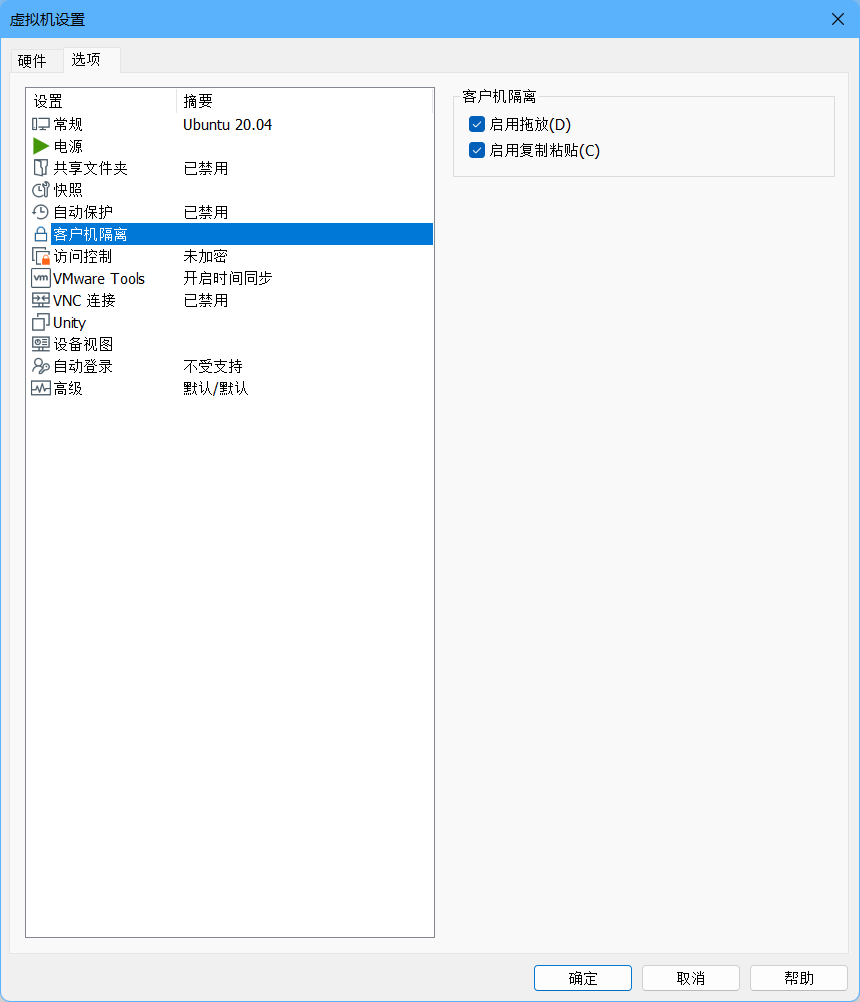Select the green 电源 play icon

[x=41, y=147]
